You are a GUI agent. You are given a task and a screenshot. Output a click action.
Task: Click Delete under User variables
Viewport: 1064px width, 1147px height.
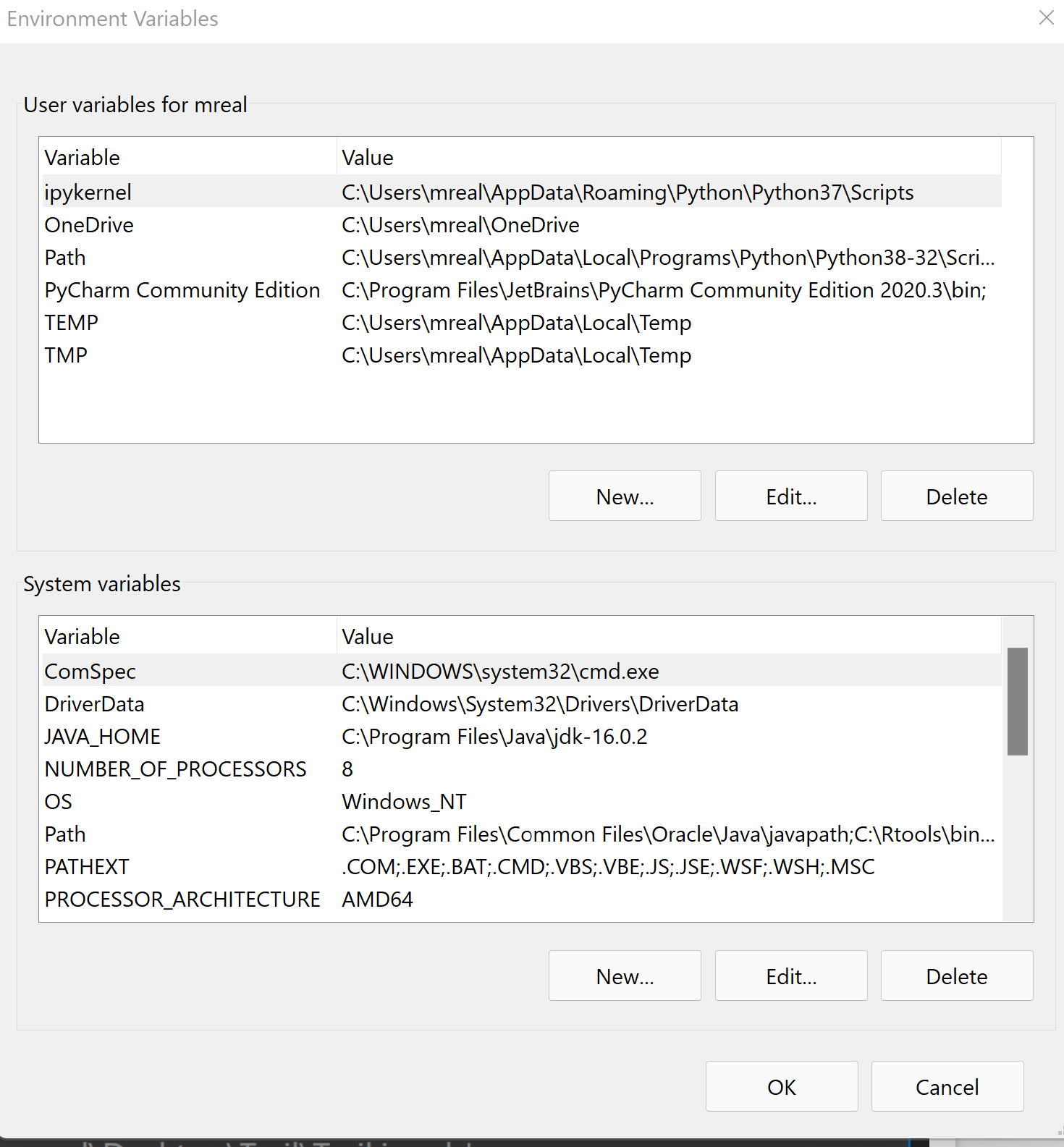957,496
